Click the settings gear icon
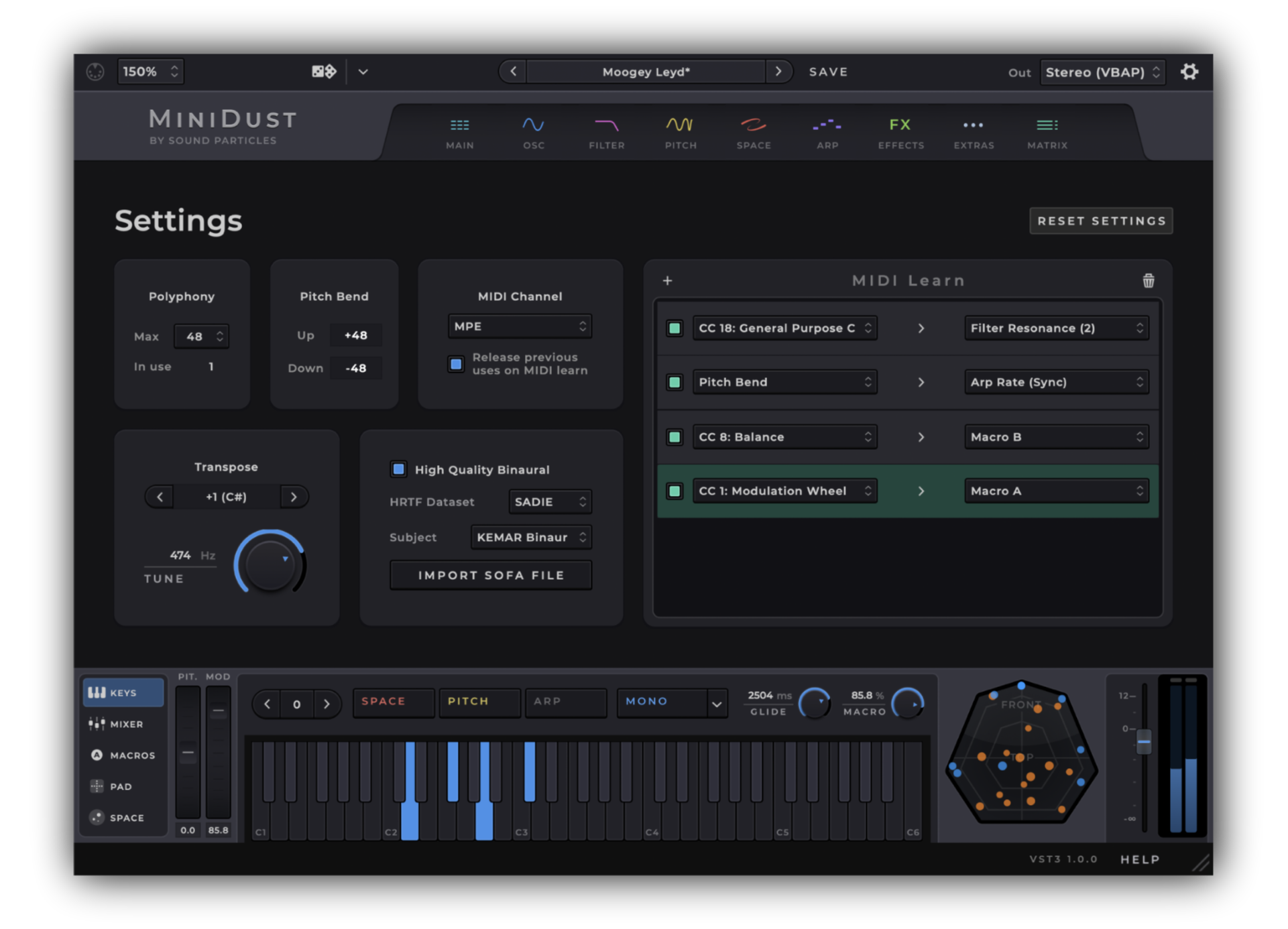This screenshot has width=1288, height=929. [x=1189, y=72]
